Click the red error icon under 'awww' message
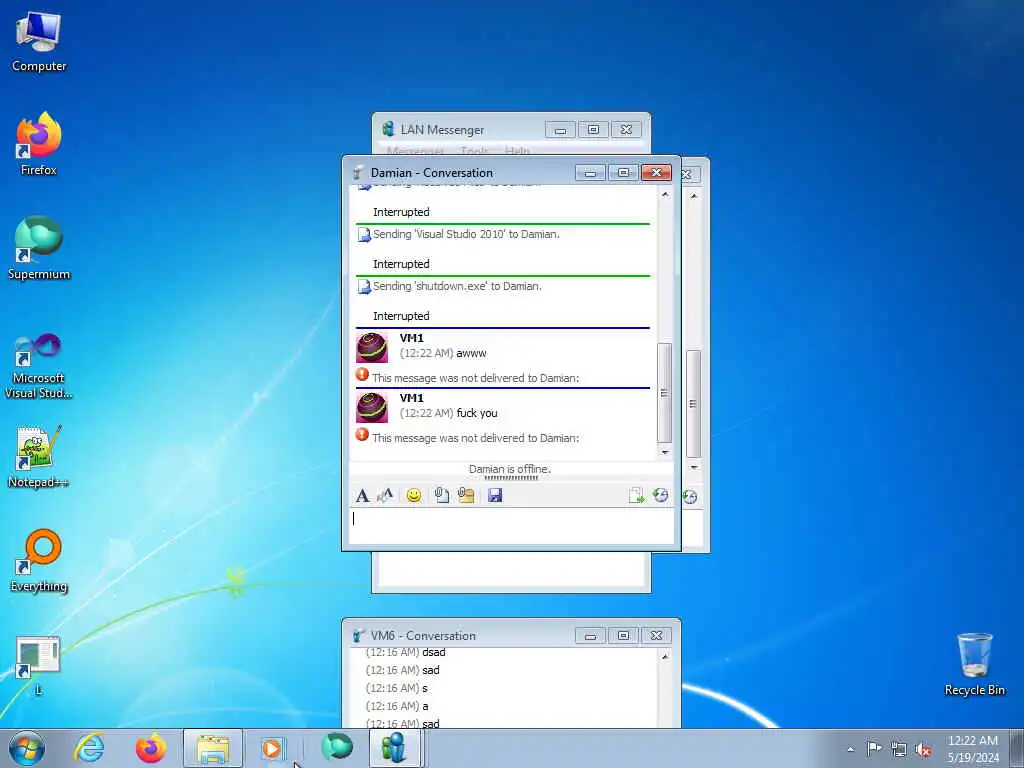Viewport: 1024px width, 768px height. [362, 375]
